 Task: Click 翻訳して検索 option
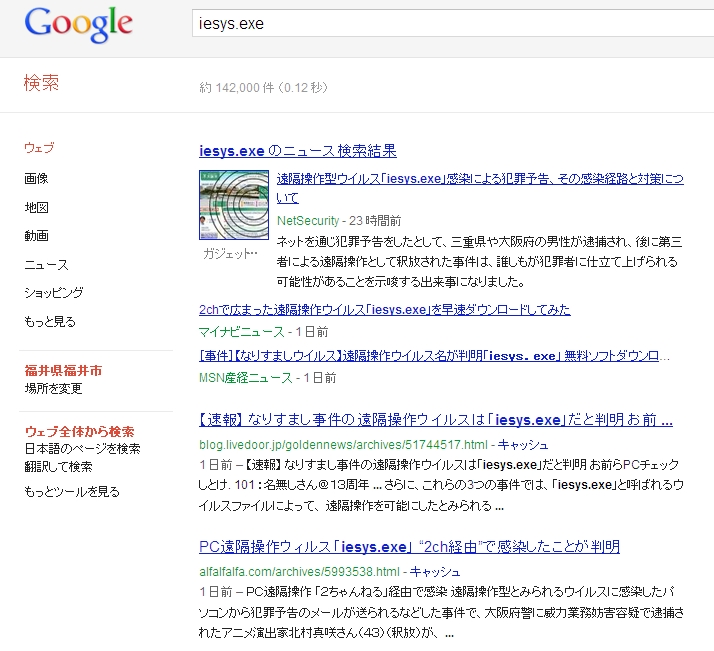[x=58, y=466]
